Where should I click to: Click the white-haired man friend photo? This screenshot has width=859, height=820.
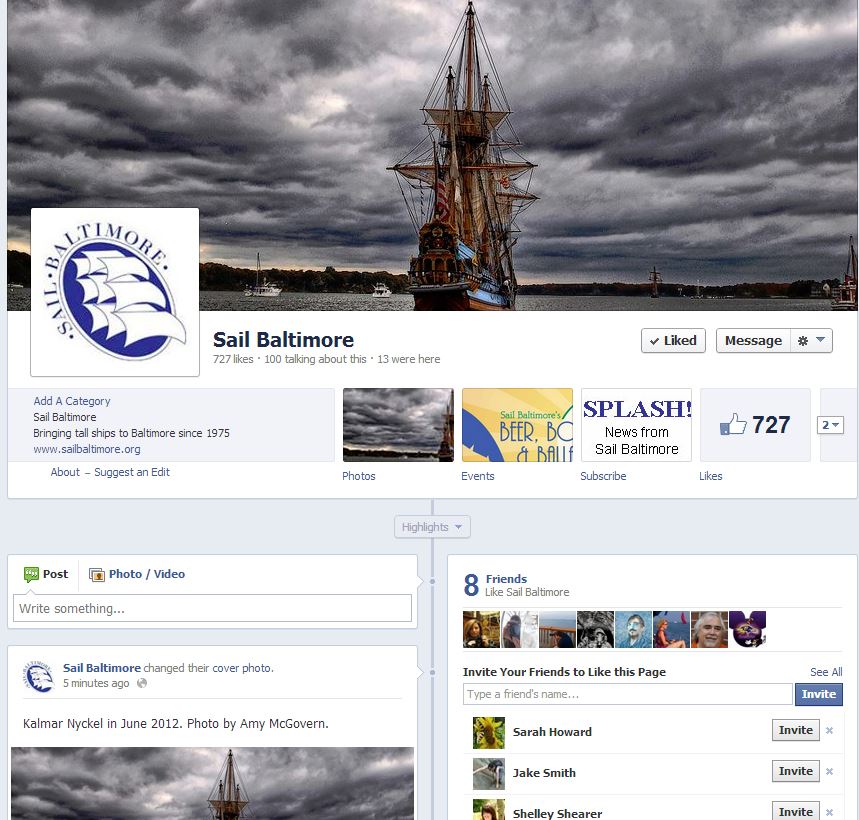coord(709,629)
